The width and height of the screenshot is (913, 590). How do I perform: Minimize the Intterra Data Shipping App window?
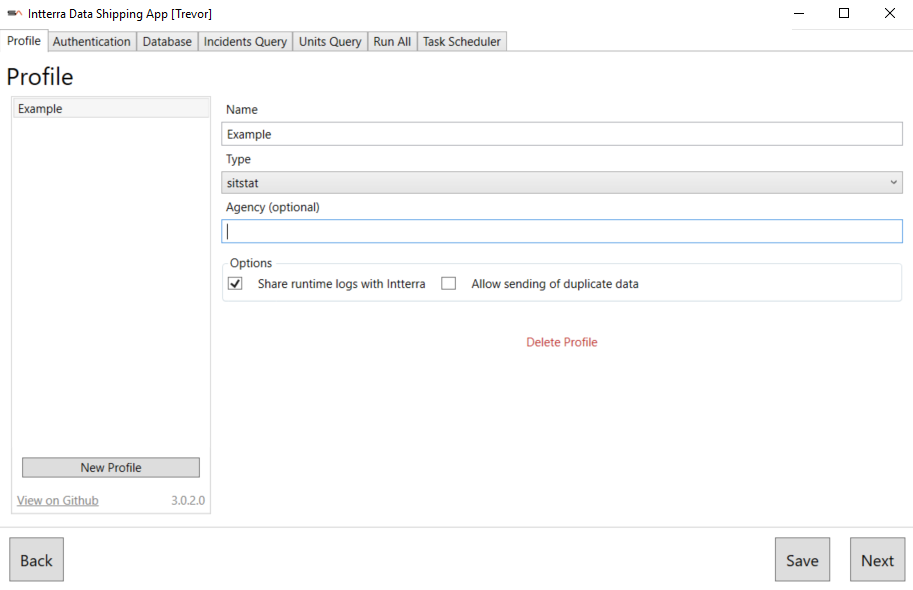[x=799, y=13]
